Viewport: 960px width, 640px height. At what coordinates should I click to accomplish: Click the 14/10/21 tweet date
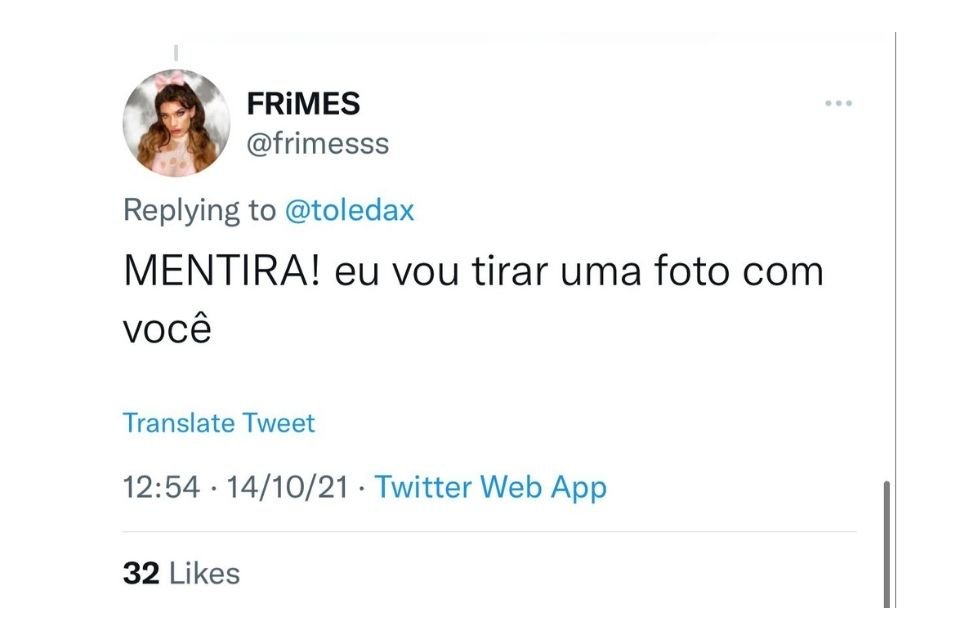point(287,488)
